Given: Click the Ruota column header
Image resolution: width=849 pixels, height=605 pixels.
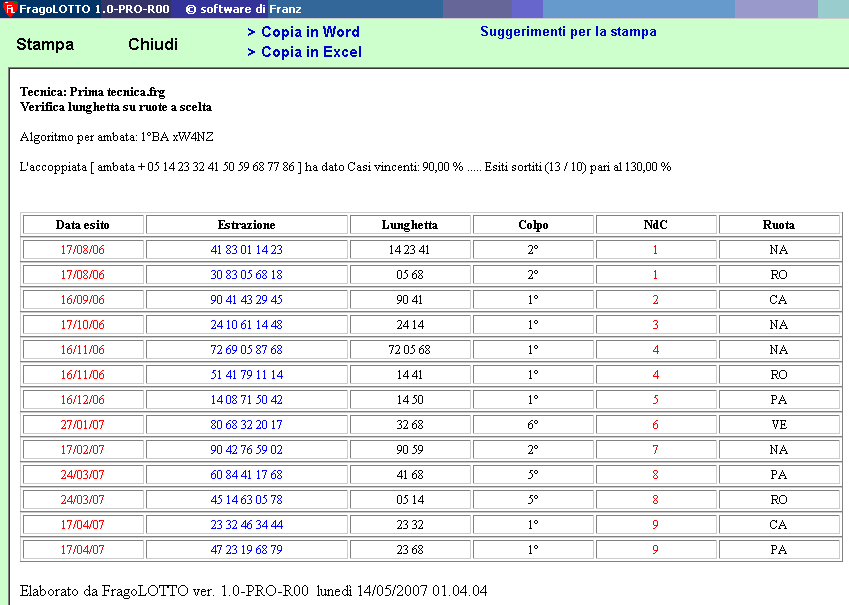Looking at the screenshot, I should click(779, 225).
